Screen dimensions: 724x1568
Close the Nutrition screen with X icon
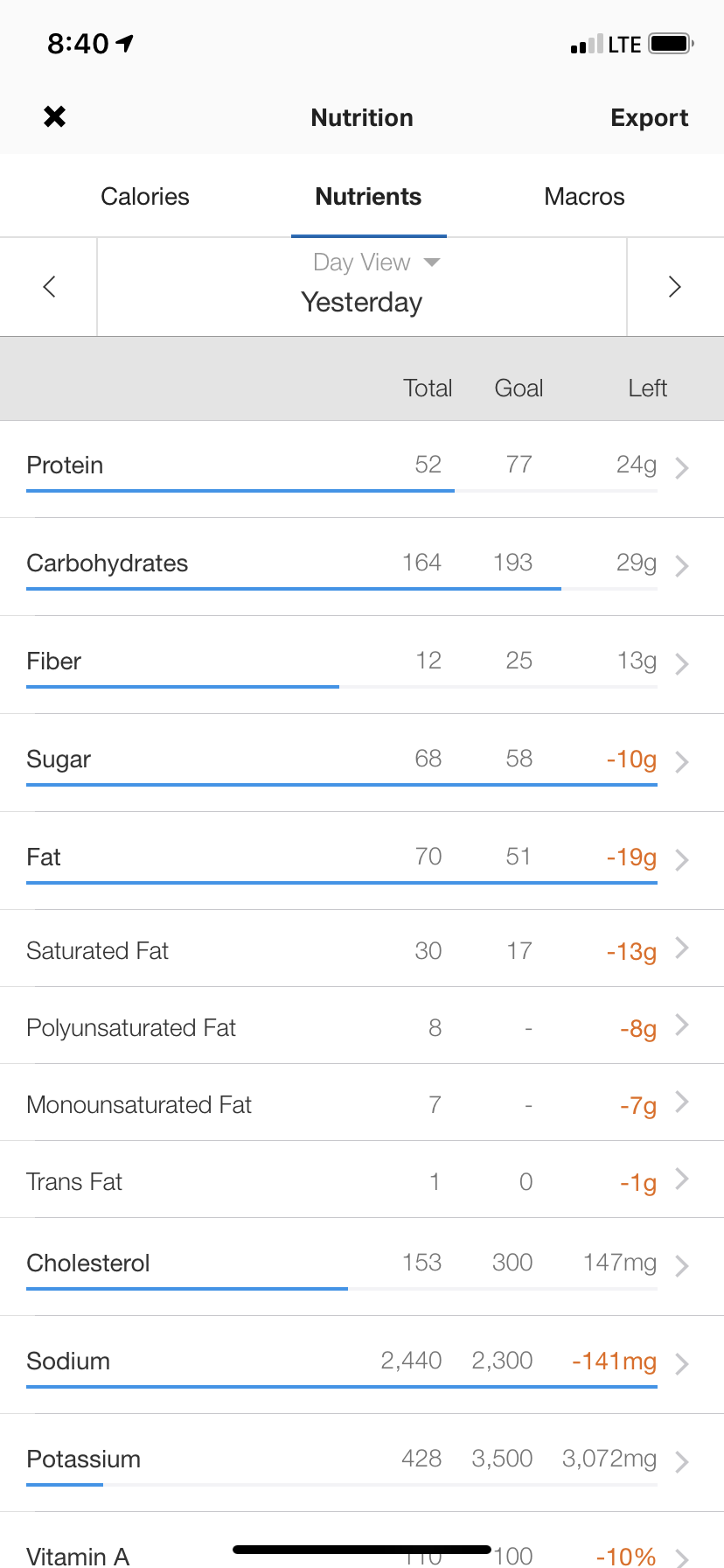[x=54, y=116]
